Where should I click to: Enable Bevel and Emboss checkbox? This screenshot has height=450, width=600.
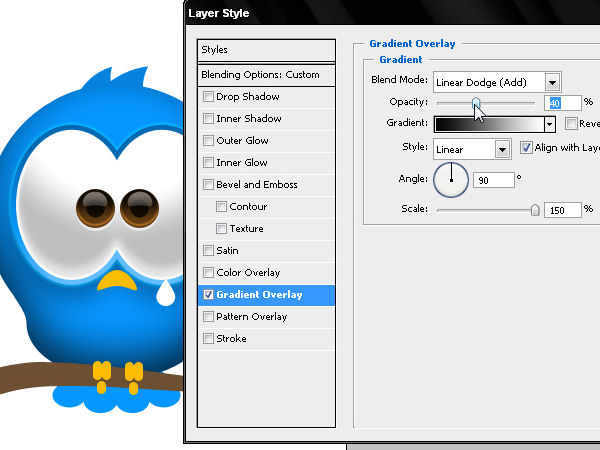coord(208,184)
